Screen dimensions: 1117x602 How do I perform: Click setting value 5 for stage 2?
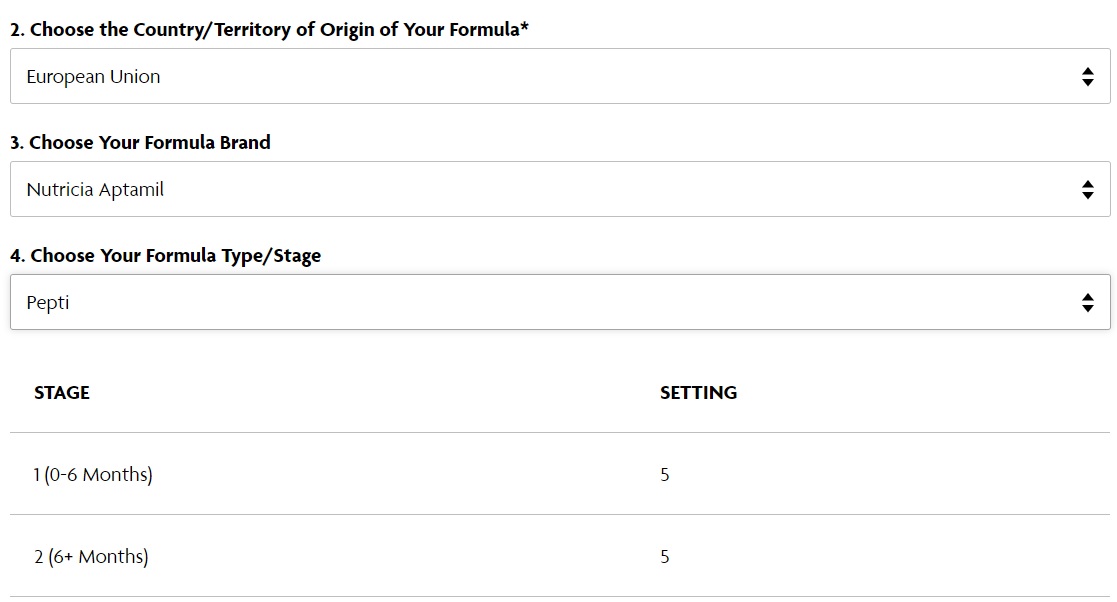pyautogui.click(x=665, y=556)
